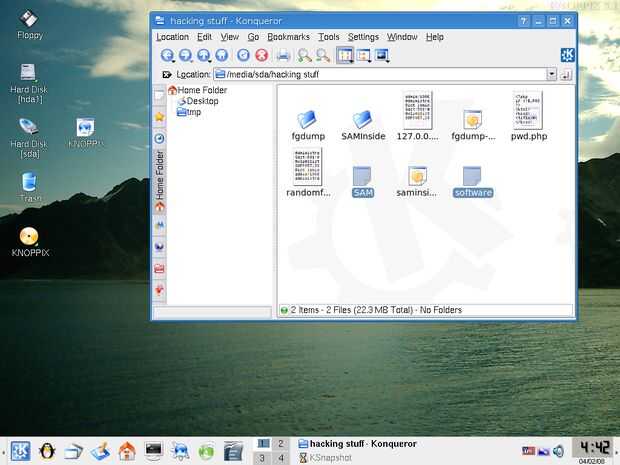
Task: Click the highlighted SAM file
Action: (x=363, y=182)
